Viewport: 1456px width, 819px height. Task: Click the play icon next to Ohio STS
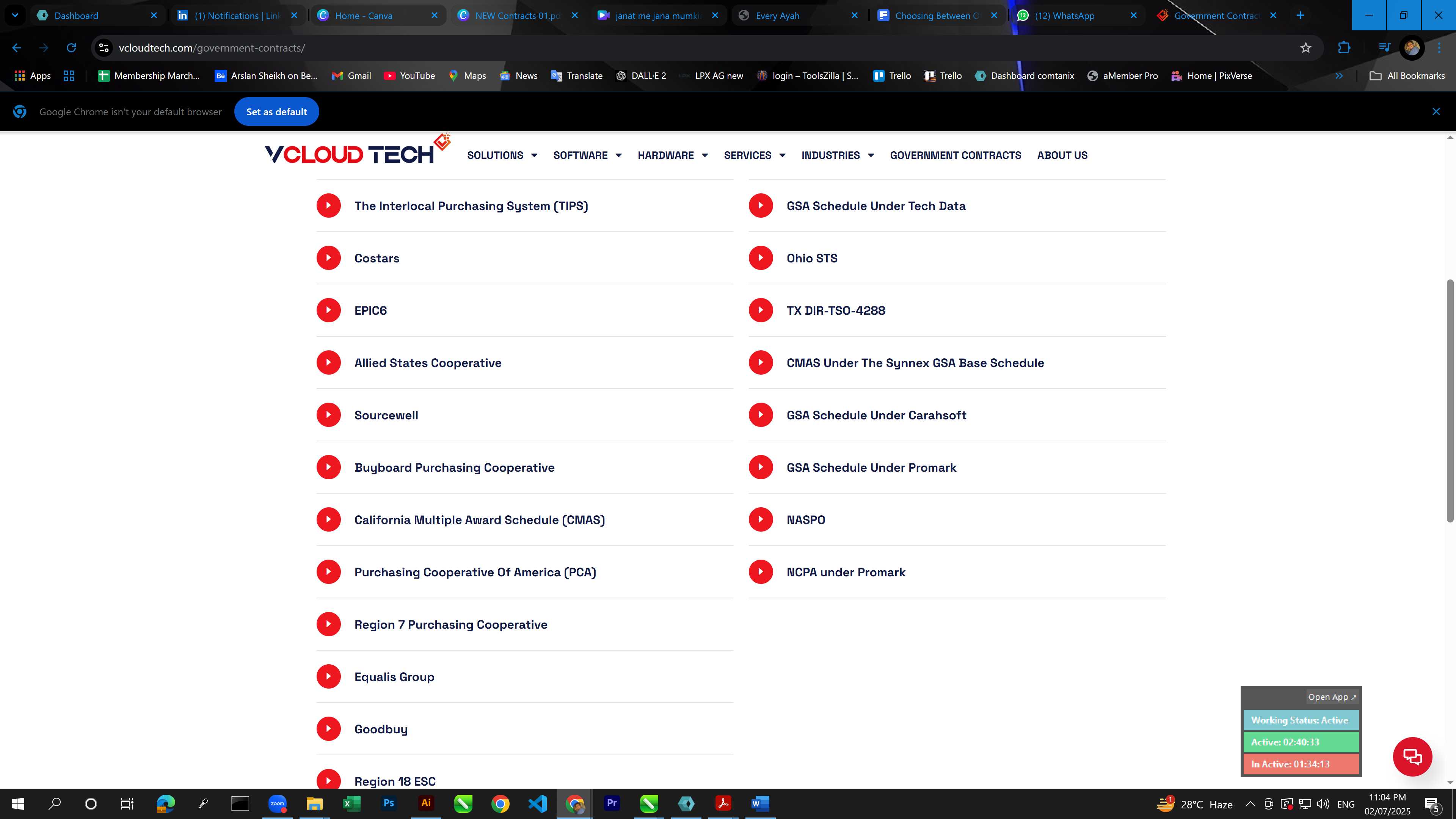click(x=761, y=258)
